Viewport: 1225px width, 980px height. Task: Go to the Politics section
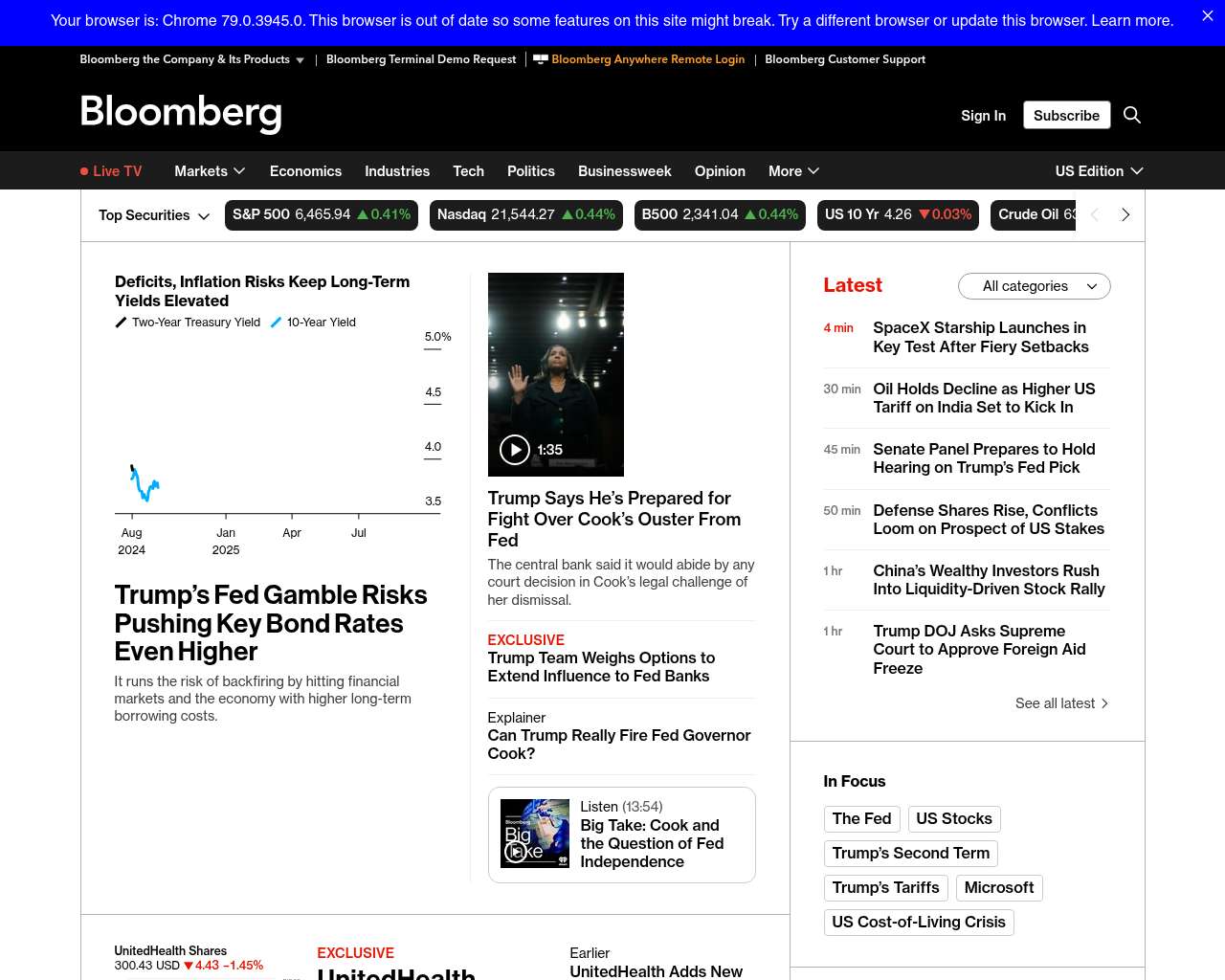pyautogui.click(x=531, y=171)
